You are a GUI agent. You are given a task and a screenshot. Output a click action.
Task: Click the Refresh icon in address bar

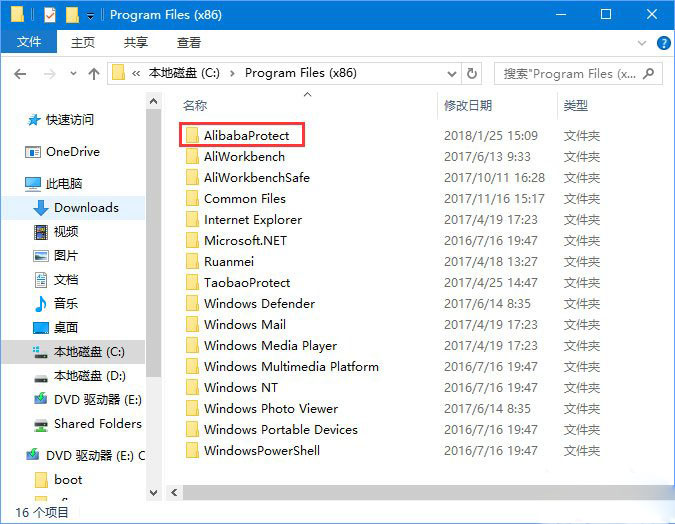(x=472, y=73)
